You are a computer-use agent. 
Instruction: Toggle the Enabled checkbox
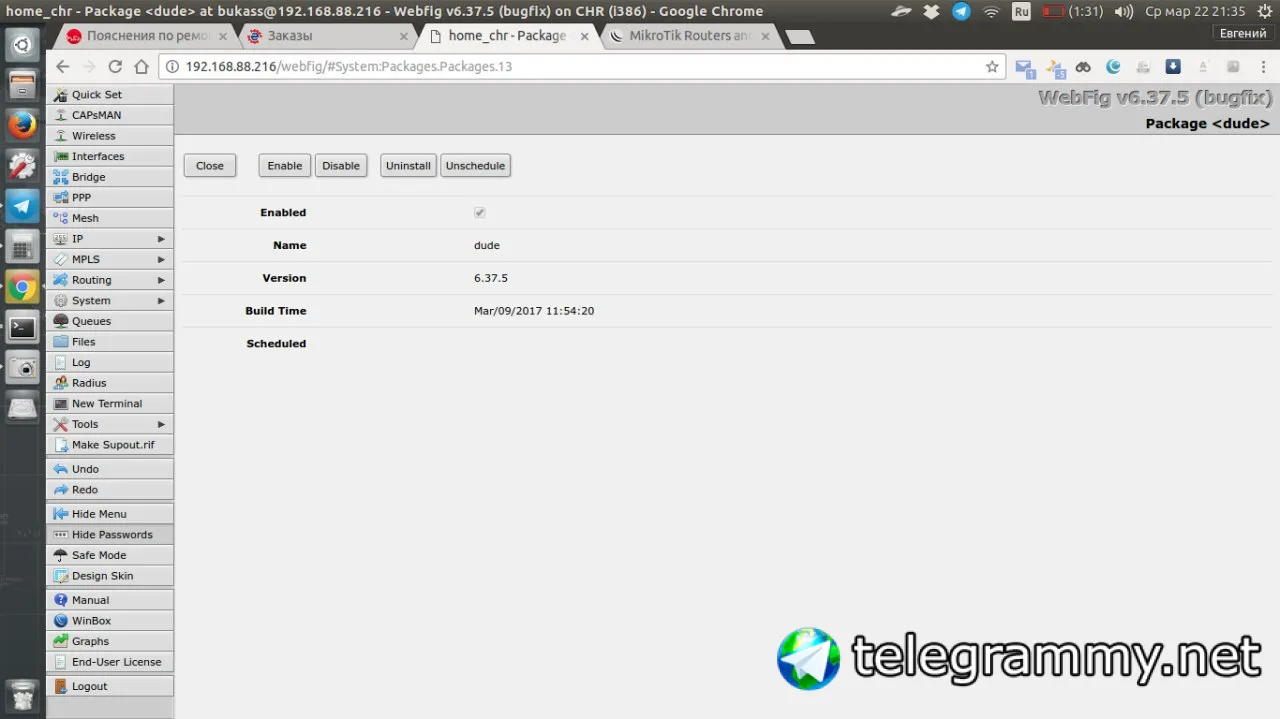point(480,213)
